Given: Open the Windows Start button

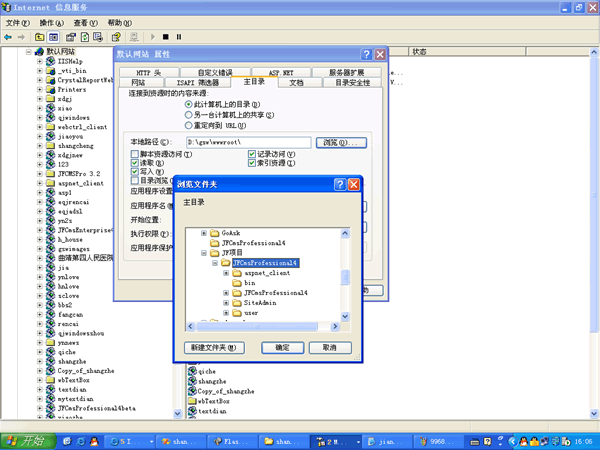Looking at the screenshot, I should pyautogui.click(x=28, y=441).
